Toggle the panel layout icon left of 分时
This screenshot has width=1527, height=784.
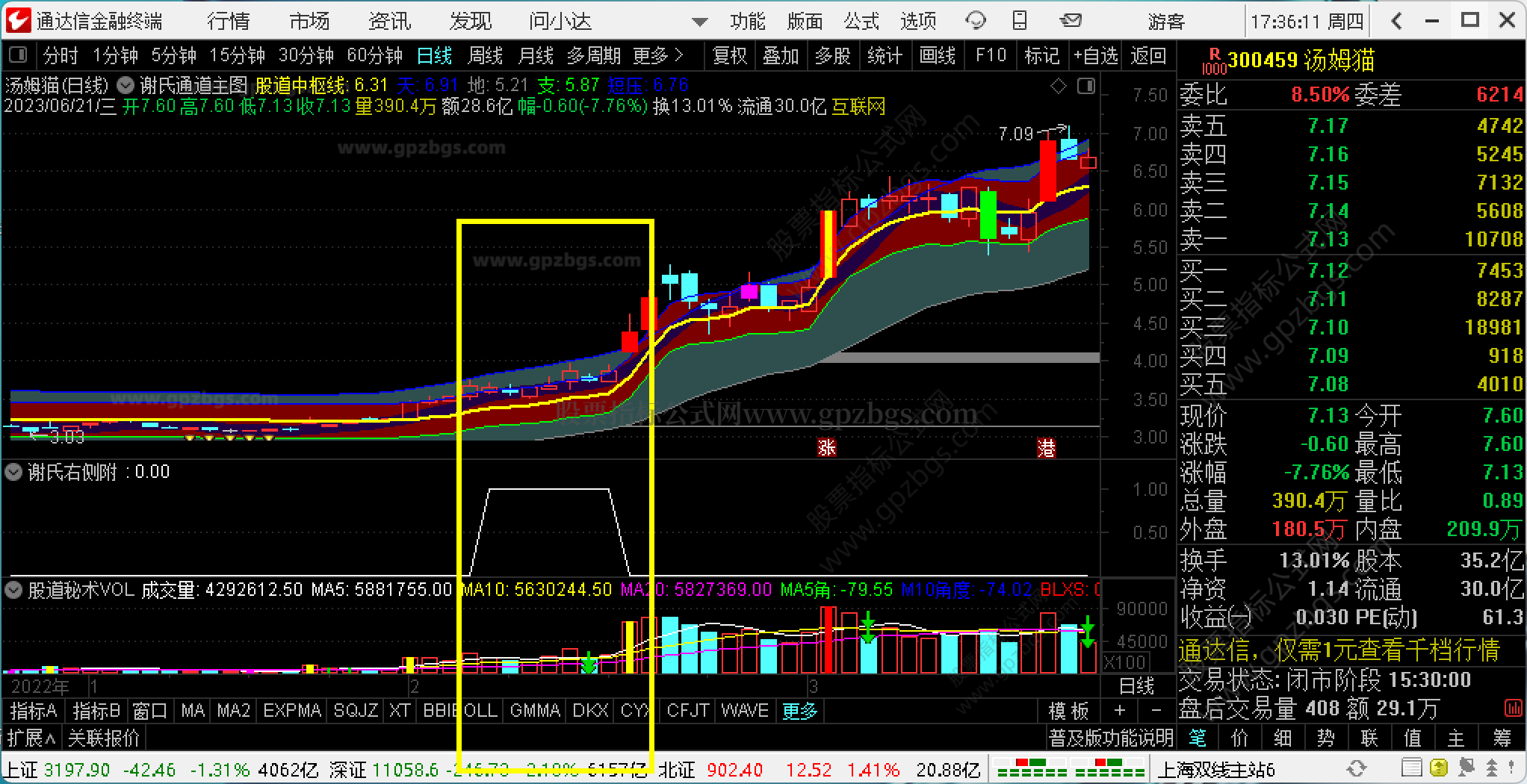[x=18, y=55]
